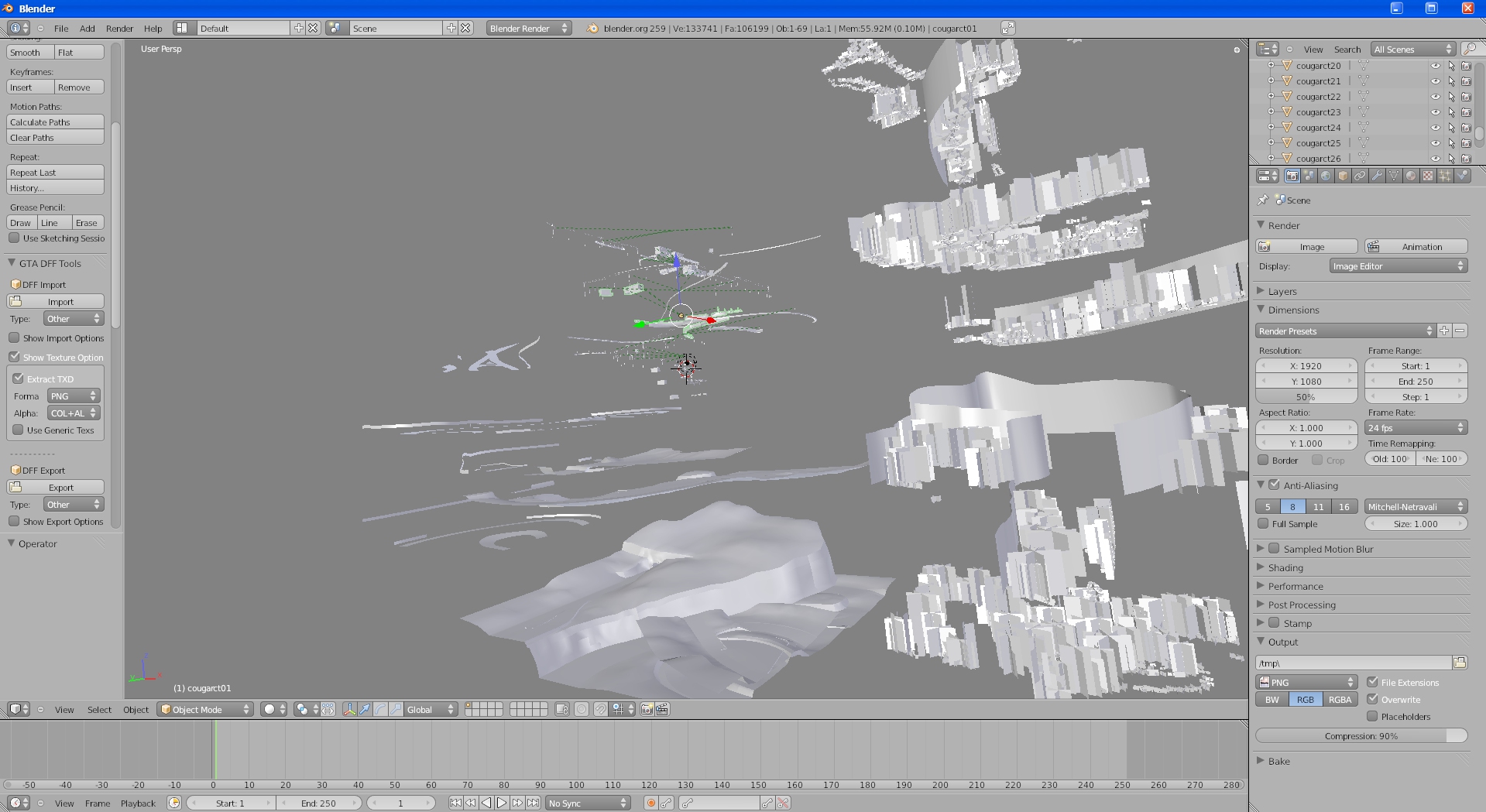Toggle visibility eye for cougarct23
The image size is (1486, 812).
click(1435, 112)
